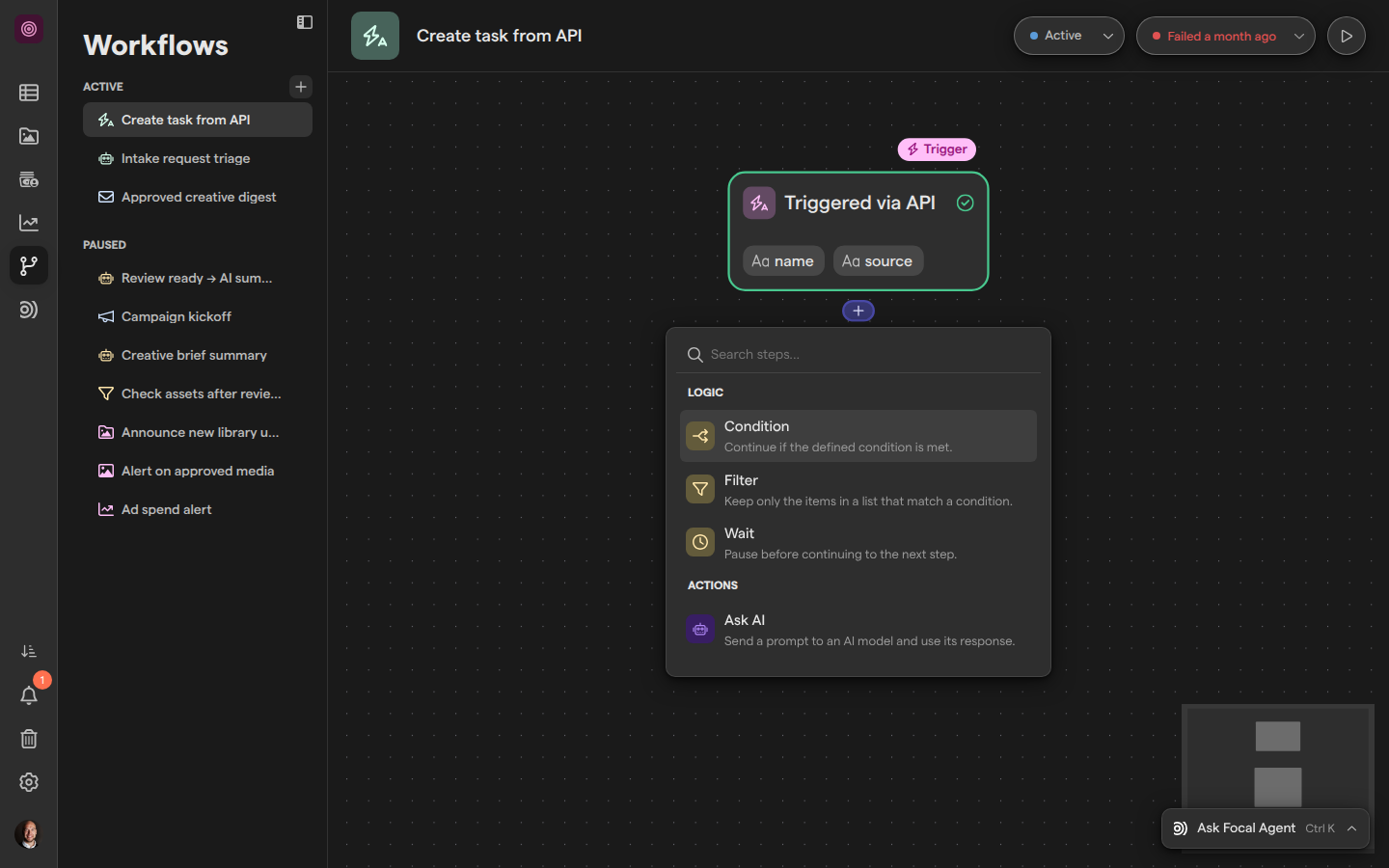1389x868 pixels.
Task: Select the Triggered via API node
Action: [x=858, y=231]
